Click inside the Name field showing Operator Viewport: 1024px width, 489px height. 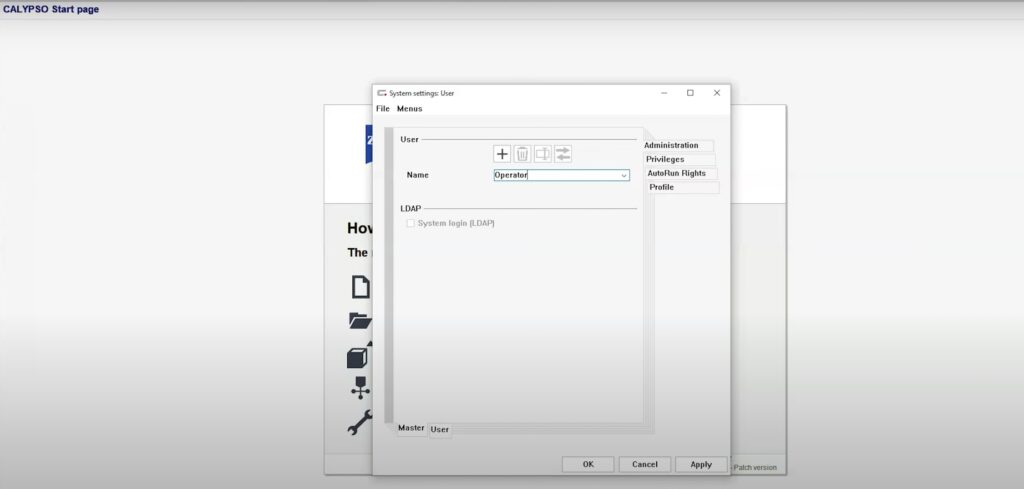coord(555,175)
